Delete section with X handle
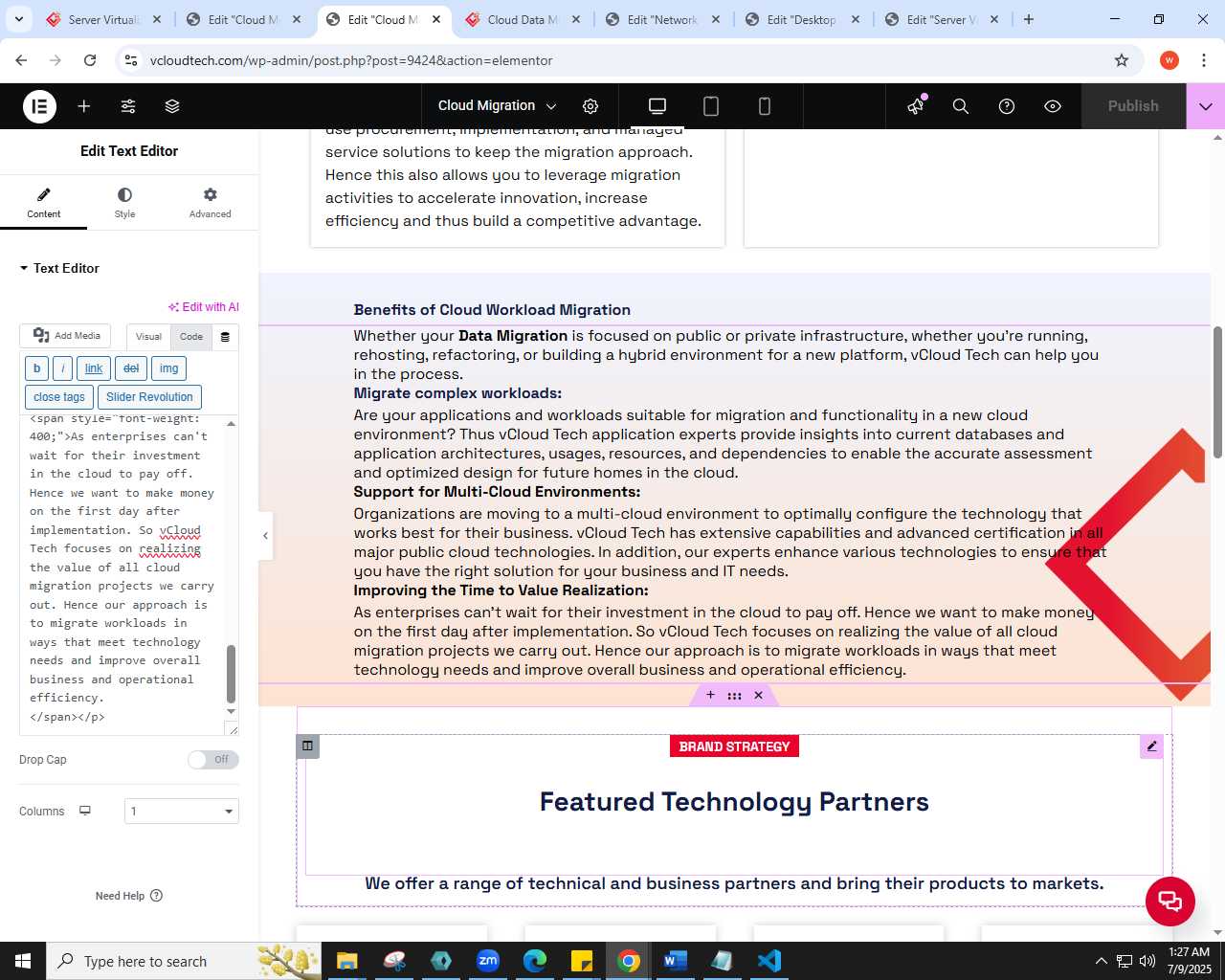The height and width of the screenshot is (980, 1225). tap(758, 696)
